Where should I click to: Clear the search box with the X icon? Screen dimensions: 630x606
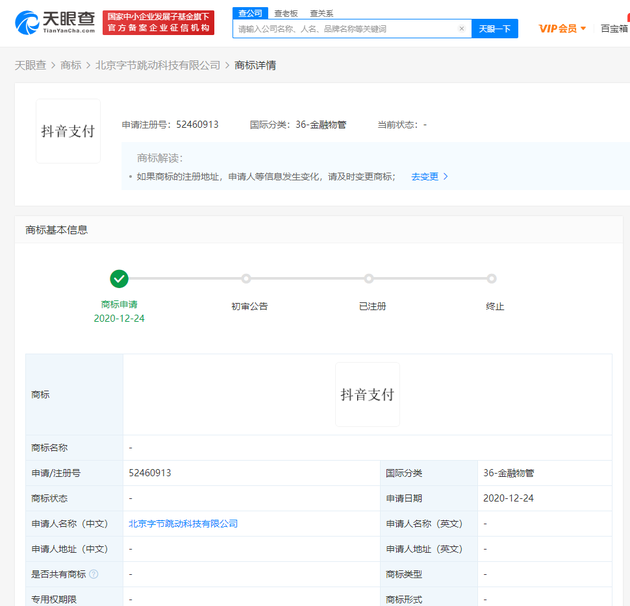tap(462, 29)
